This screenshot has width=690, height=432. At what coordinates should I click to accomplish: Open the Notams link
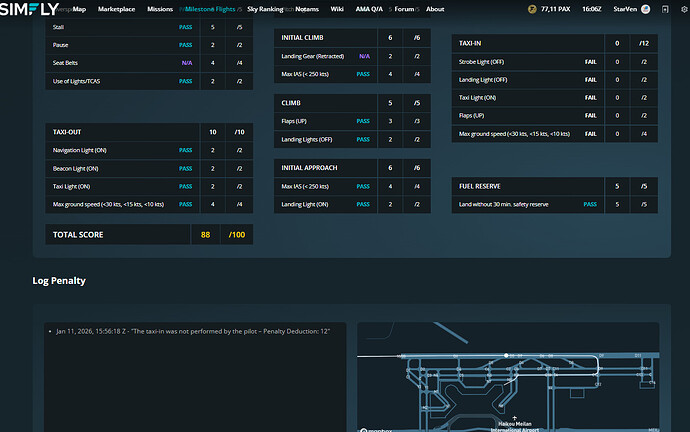[x=308, y=9]
